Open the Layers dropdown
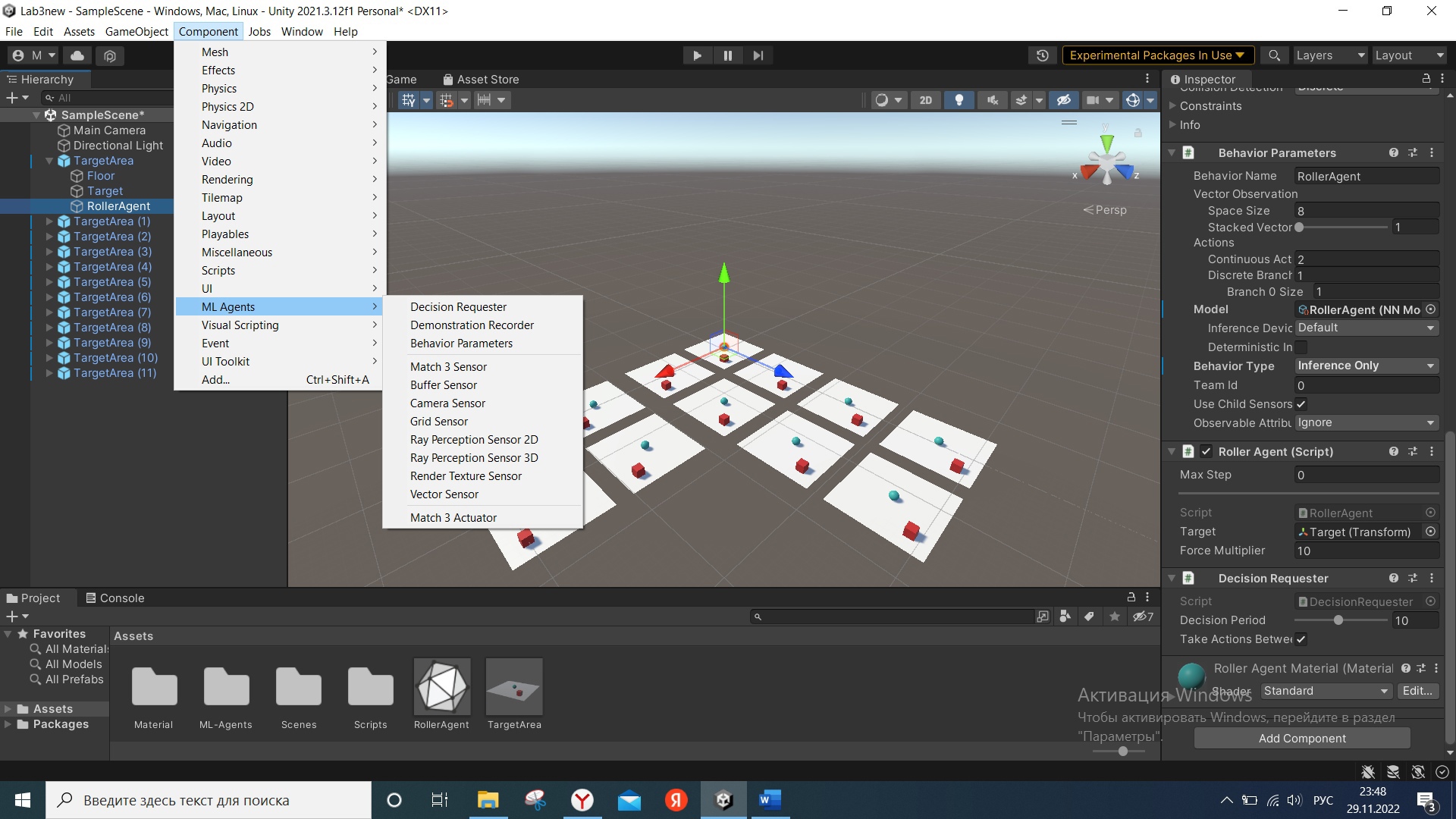This screenshot has height=819, width=1456. coord(1330,55)
